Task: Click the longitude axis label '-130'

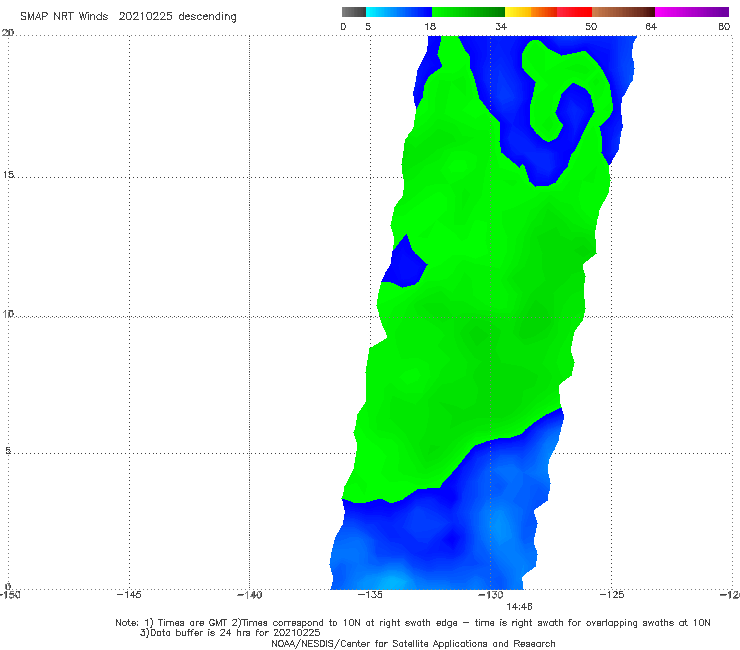Action: pyautogui.click(x=491, y=595)
